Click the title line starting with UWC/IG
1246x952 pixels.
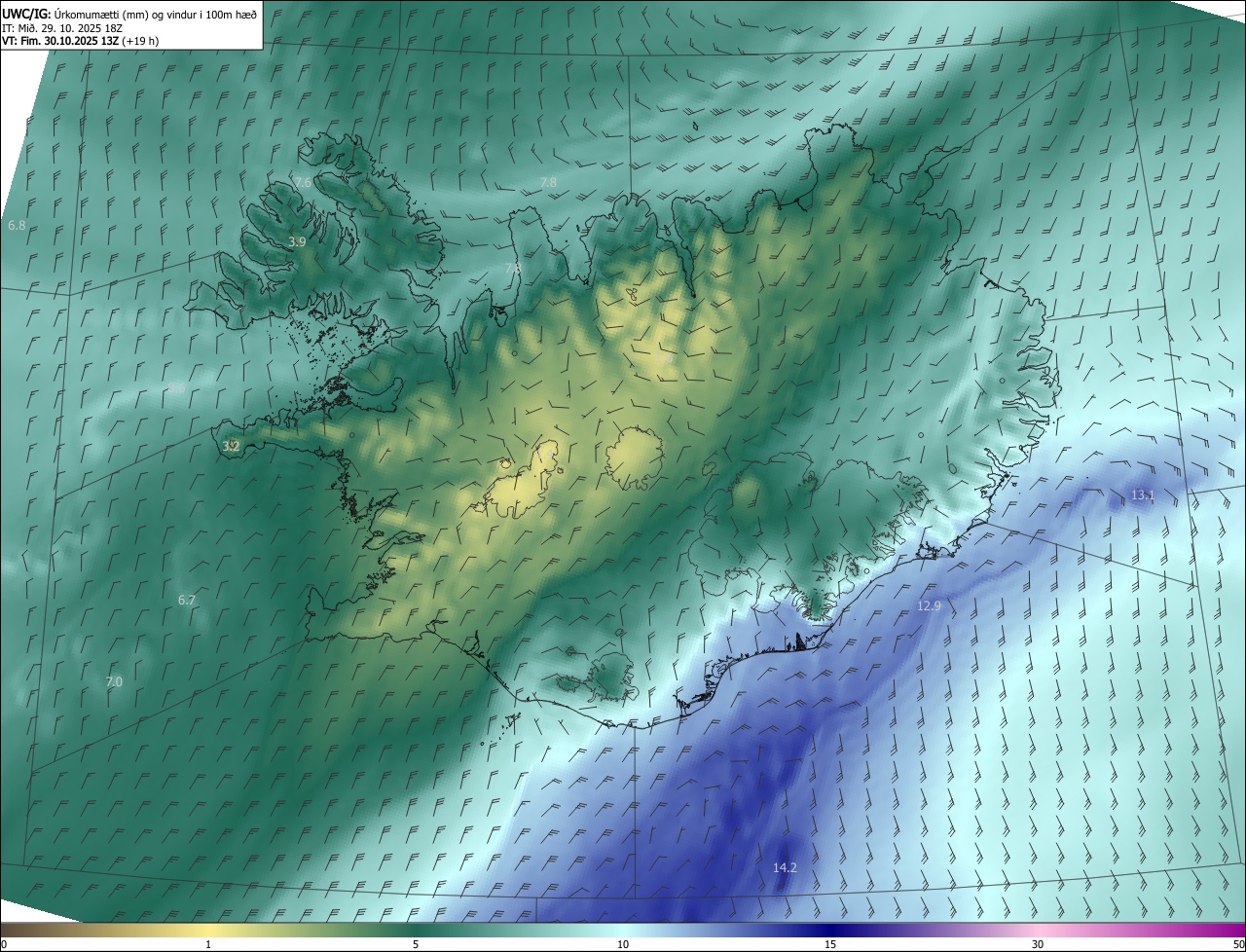click(x=129, y=15)
